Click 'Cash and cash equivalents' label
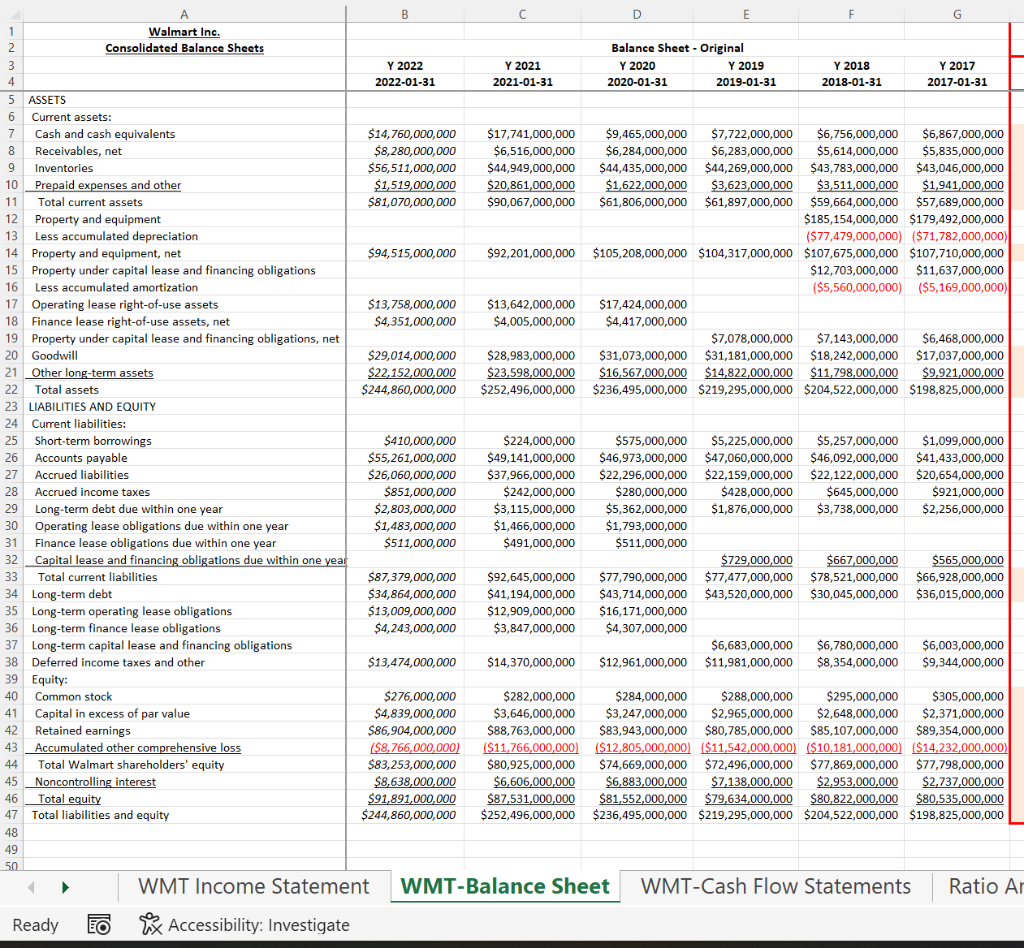 pyautogui.click(x=104, y=134)
